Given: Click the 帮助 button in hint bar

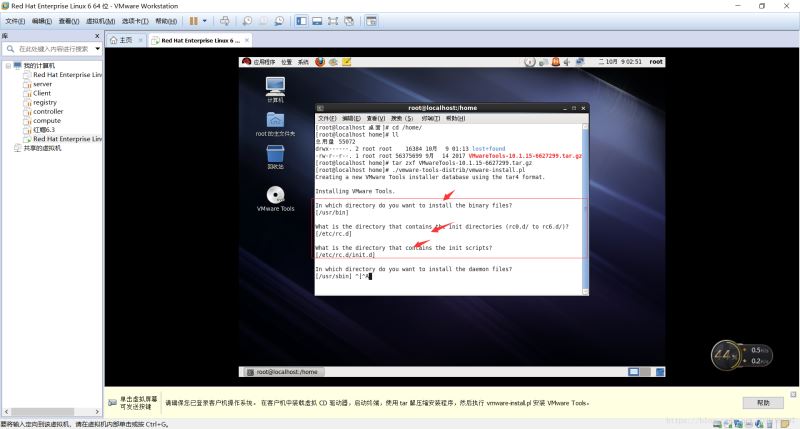Looking at the screenshot, I should pyautogui.click(x=763, y=402).
